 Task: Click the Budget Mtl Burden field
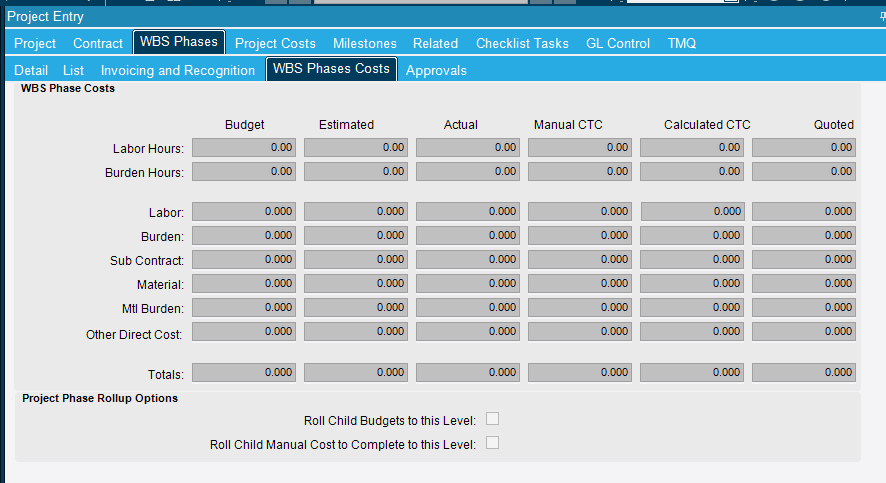pos(244,307)
